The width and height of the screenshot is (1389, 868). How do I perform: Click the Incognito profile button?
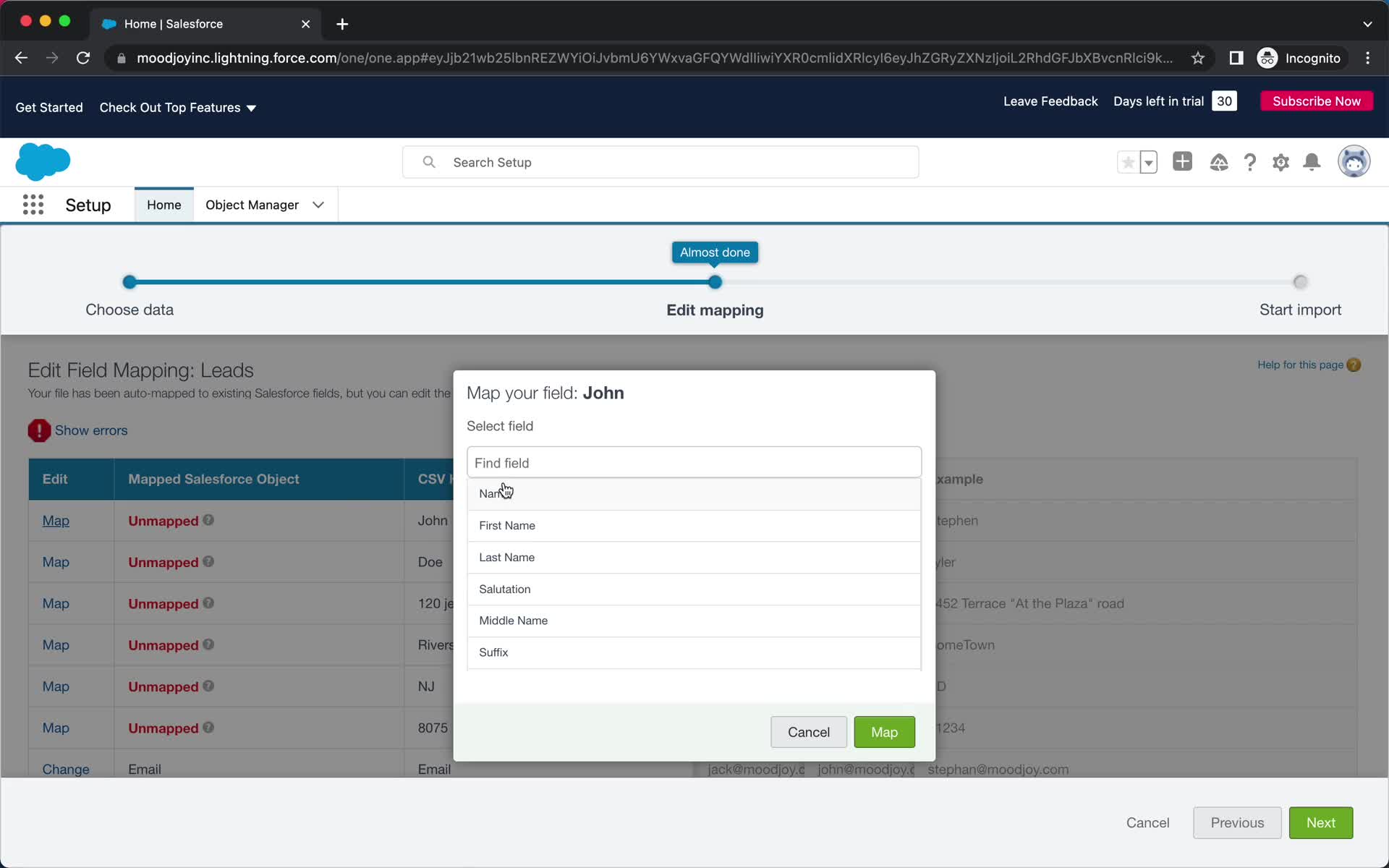[x=1300, y=58]
